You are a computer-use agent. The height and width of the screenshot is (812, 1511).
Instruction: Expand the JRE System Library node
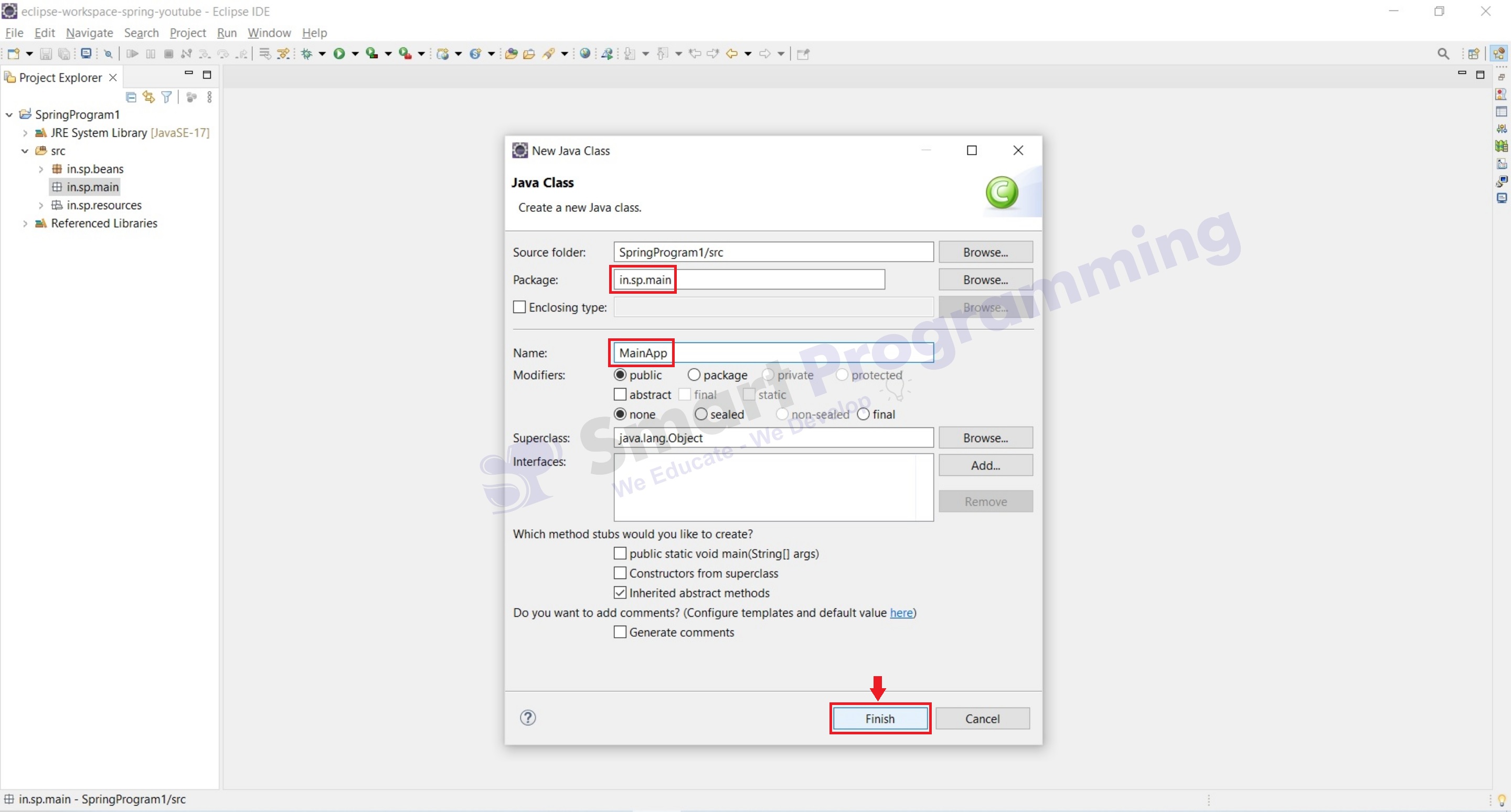coord(25,133)
